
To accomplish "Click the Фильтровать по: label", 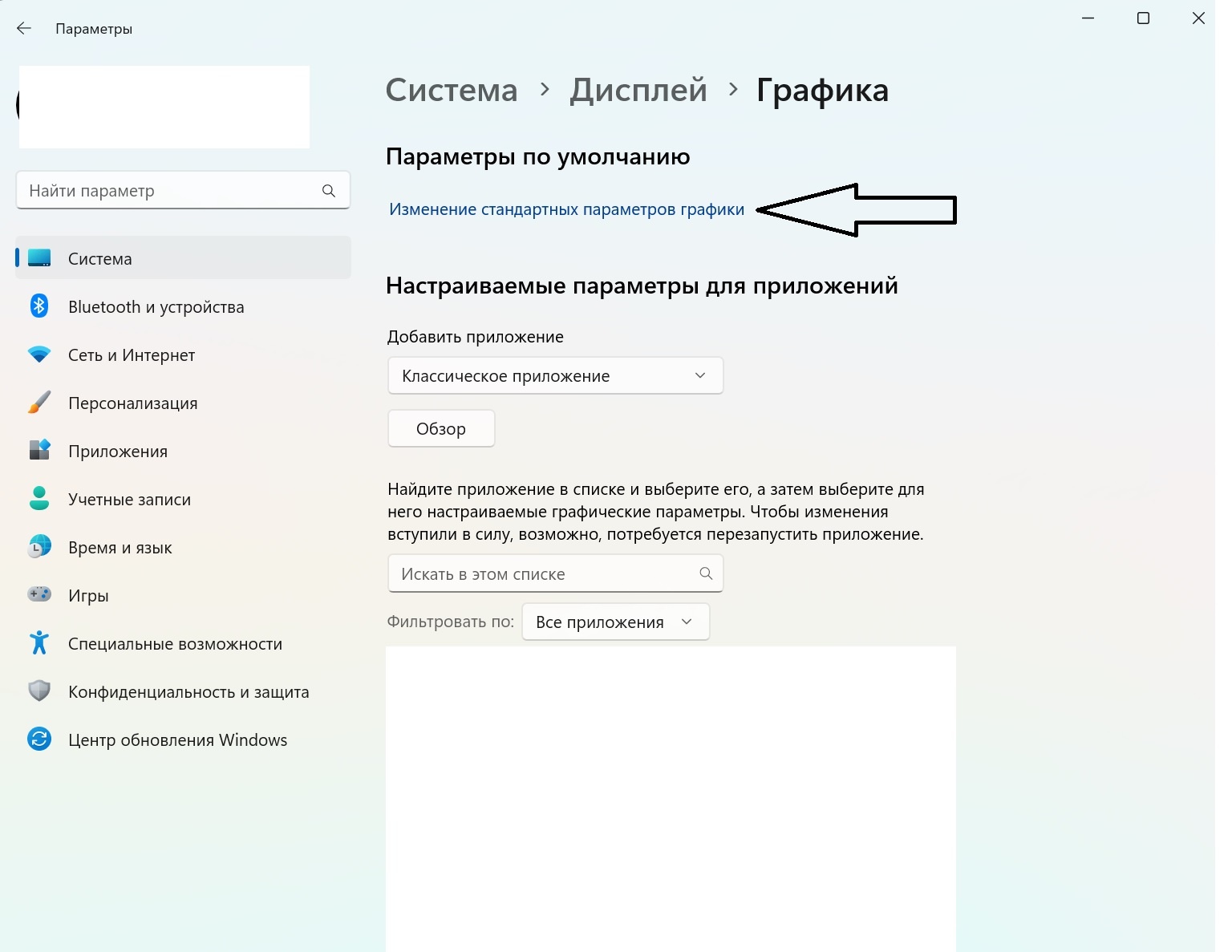I will (x=450, y=622).
